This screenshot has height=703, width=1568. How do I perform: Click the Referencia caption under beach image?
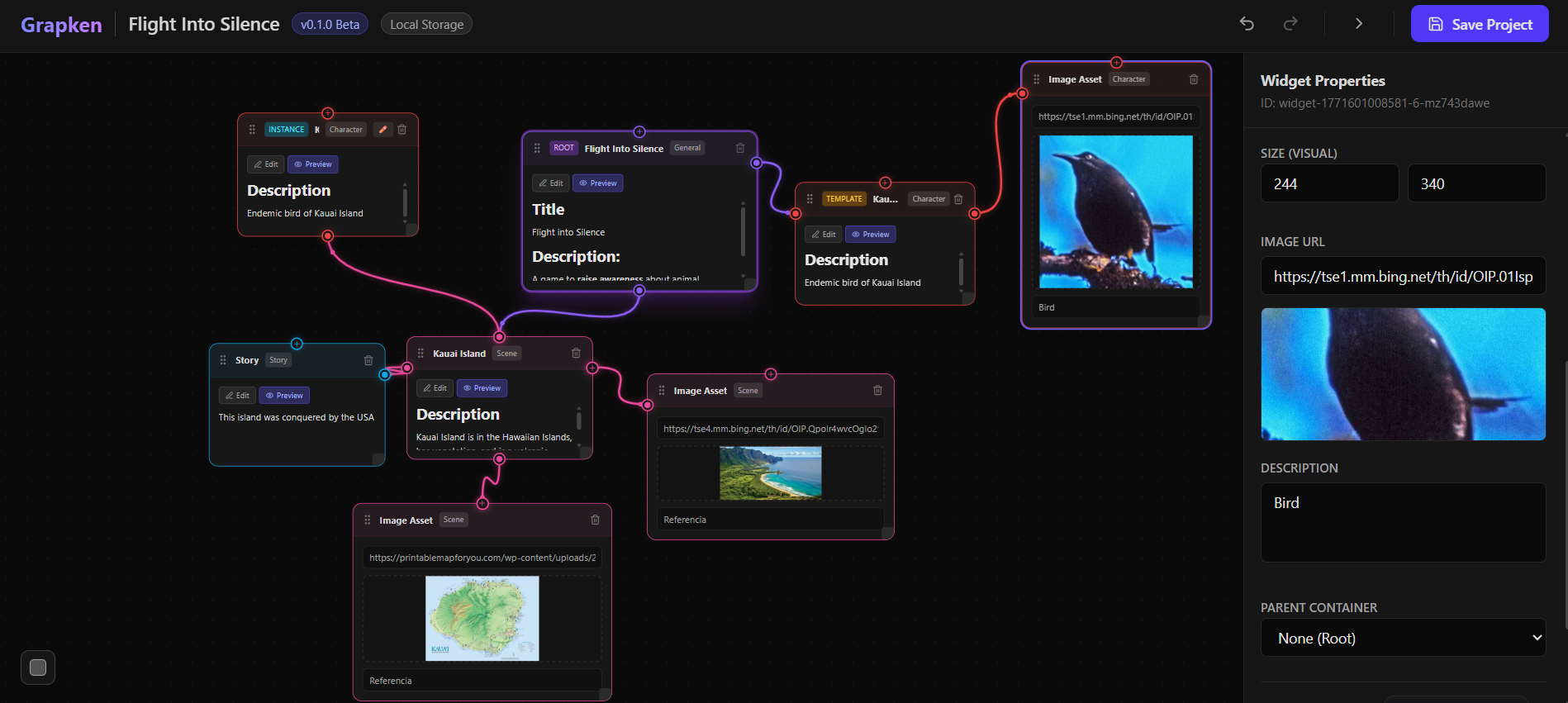[771, 520]
